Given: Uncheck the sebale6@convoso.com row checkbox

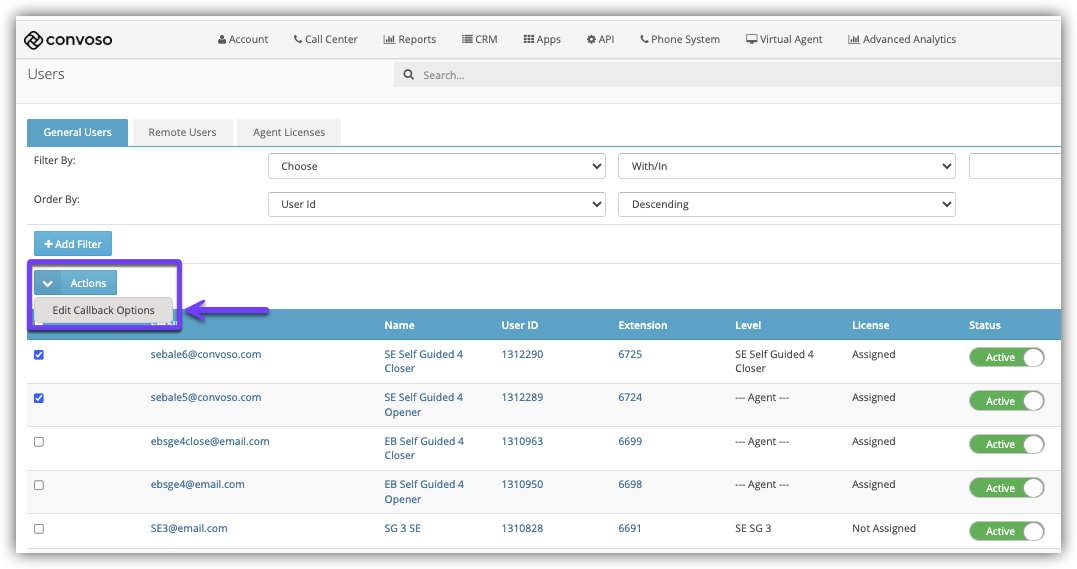Looking at the screenshot, I should point(39,355).
